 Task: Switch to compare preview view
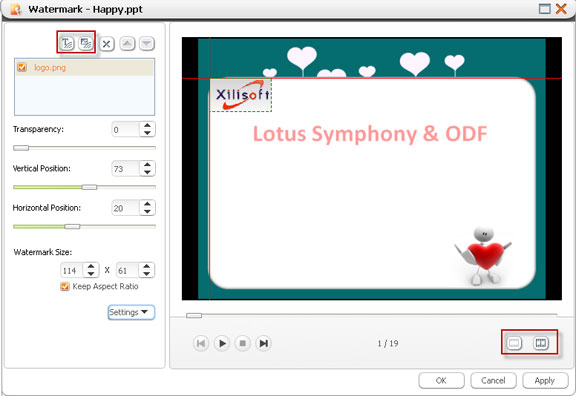tap(541, 343)
